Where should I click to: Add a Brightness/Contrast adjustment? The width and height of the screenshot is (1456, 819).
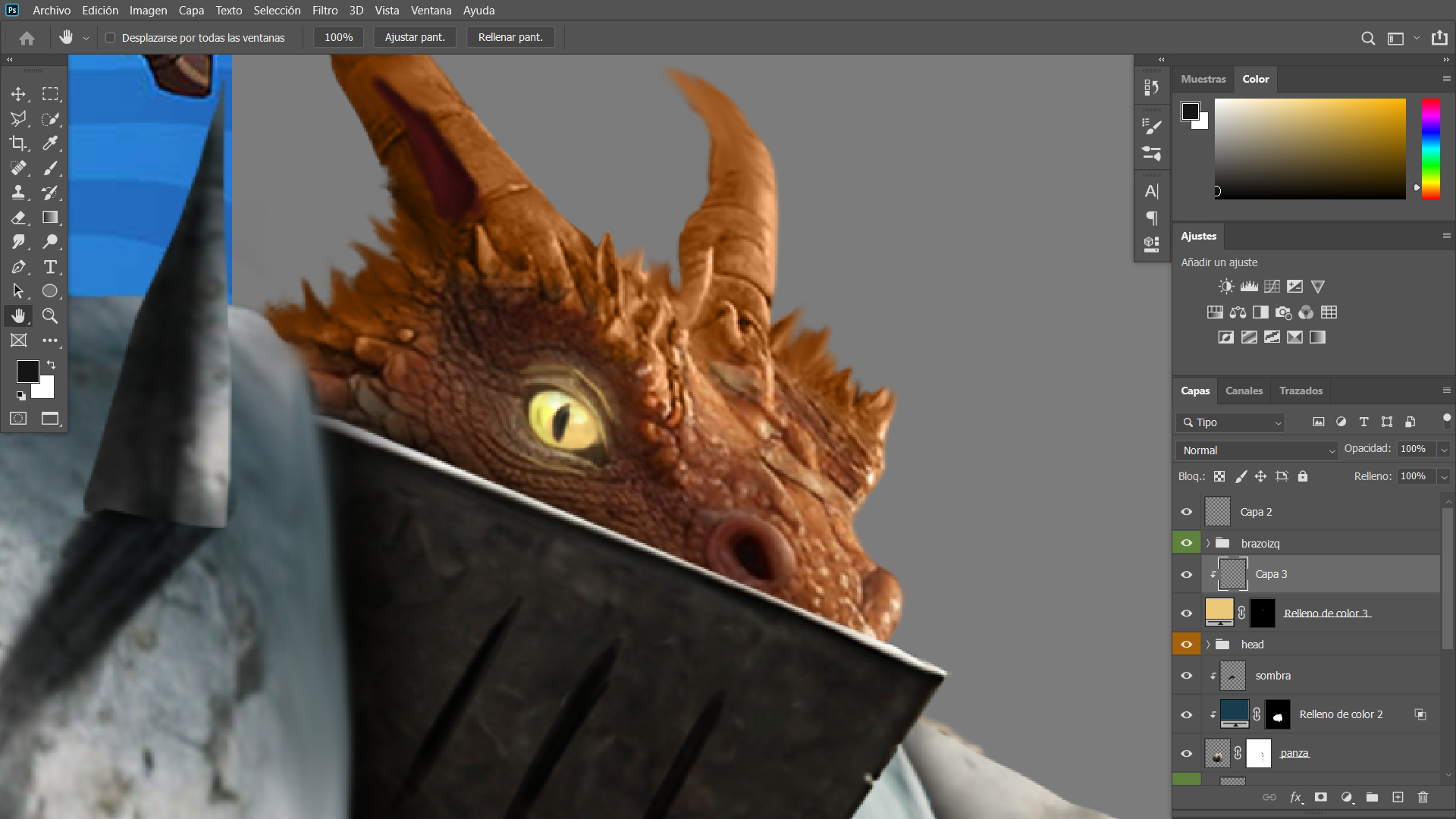pyautogui.click(x=1226, y=287)
